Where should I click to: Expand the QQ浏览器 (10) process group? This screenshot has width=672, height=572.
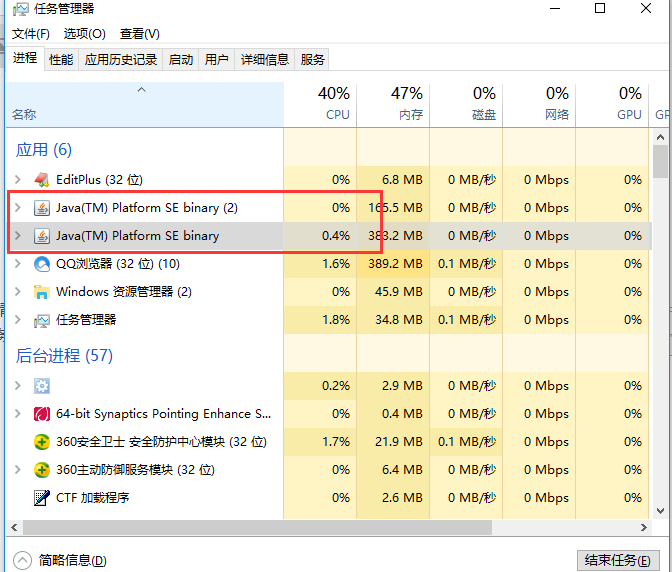click(18, 264)
